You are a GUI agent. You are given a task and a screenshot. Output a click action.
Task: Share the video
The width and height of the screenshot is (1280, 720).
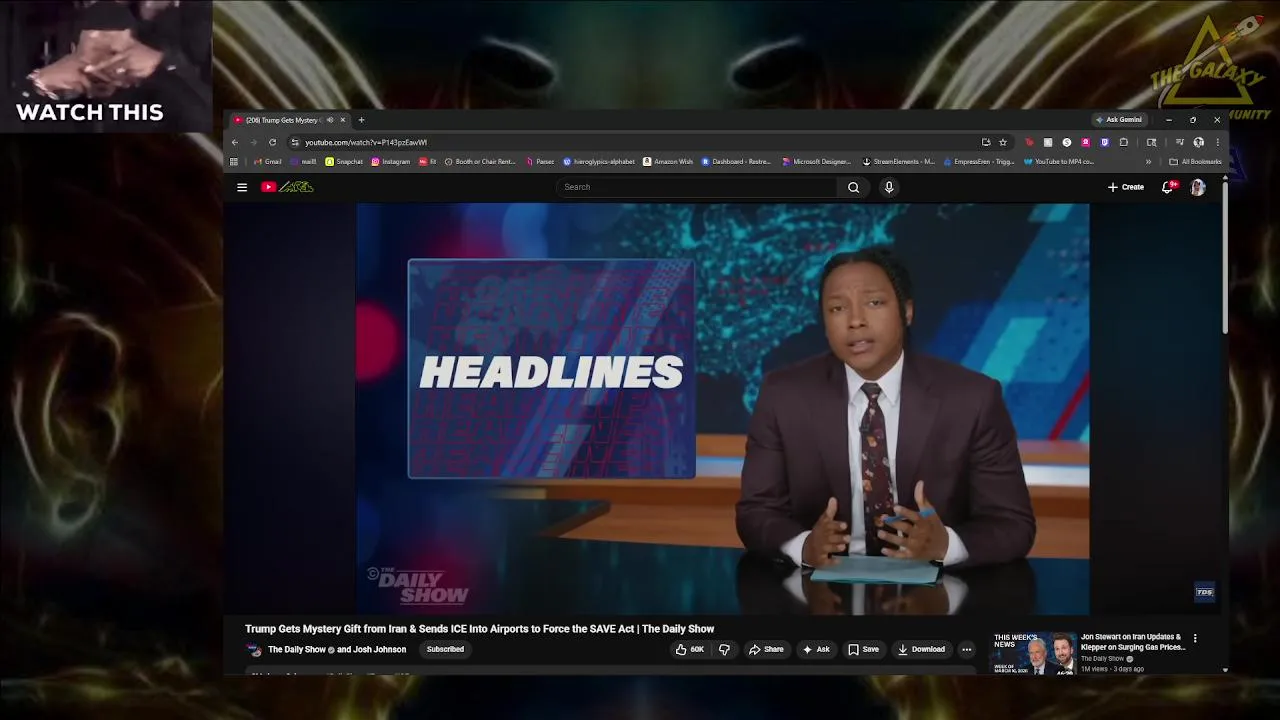click(766, 649)
